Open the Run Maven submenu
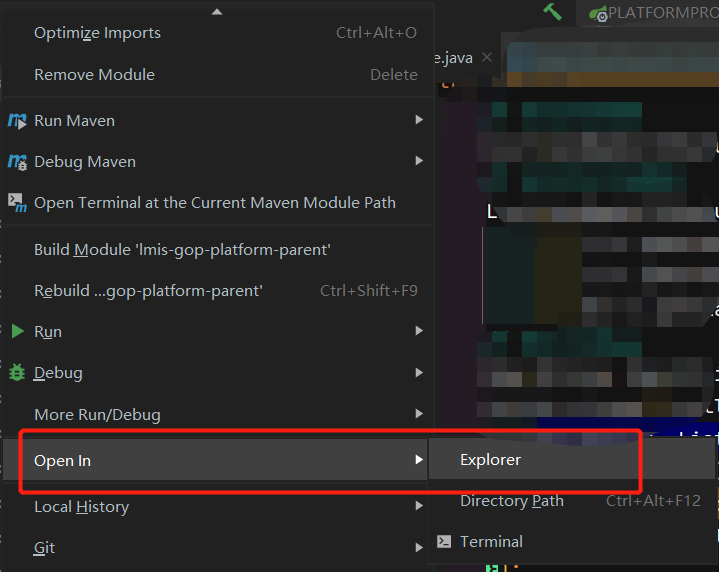Viewport: 719px width, 572px height. [x=217, y=121]
